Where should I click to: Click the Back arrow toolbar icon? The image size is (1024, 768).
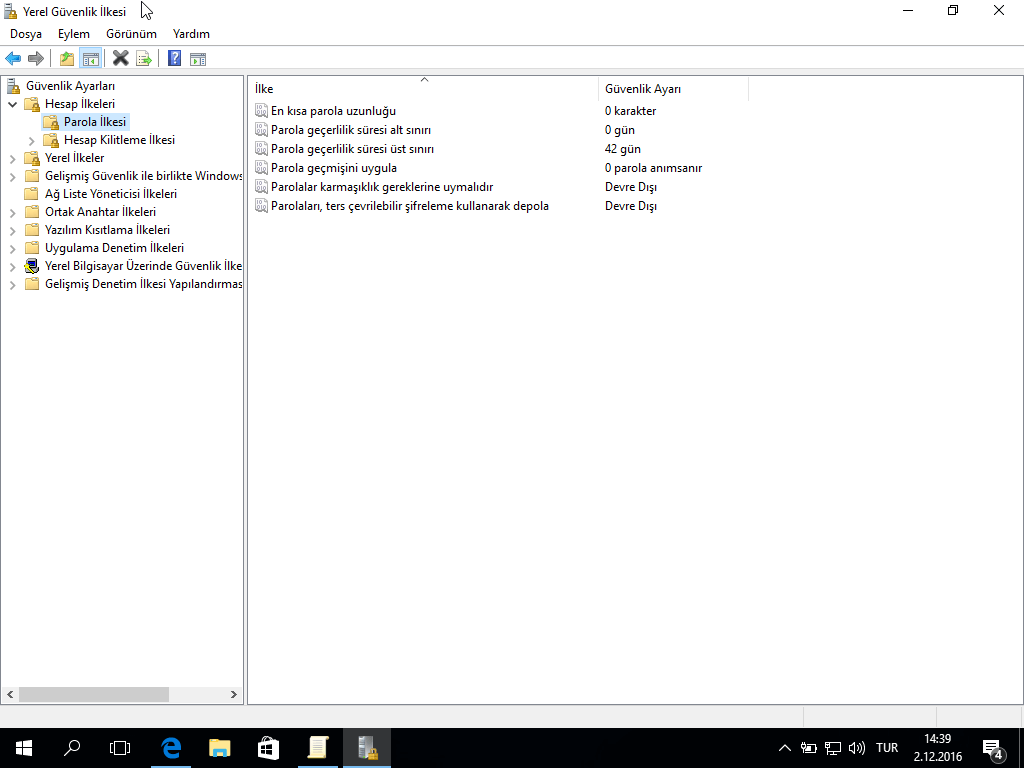(x=13, y=59)
